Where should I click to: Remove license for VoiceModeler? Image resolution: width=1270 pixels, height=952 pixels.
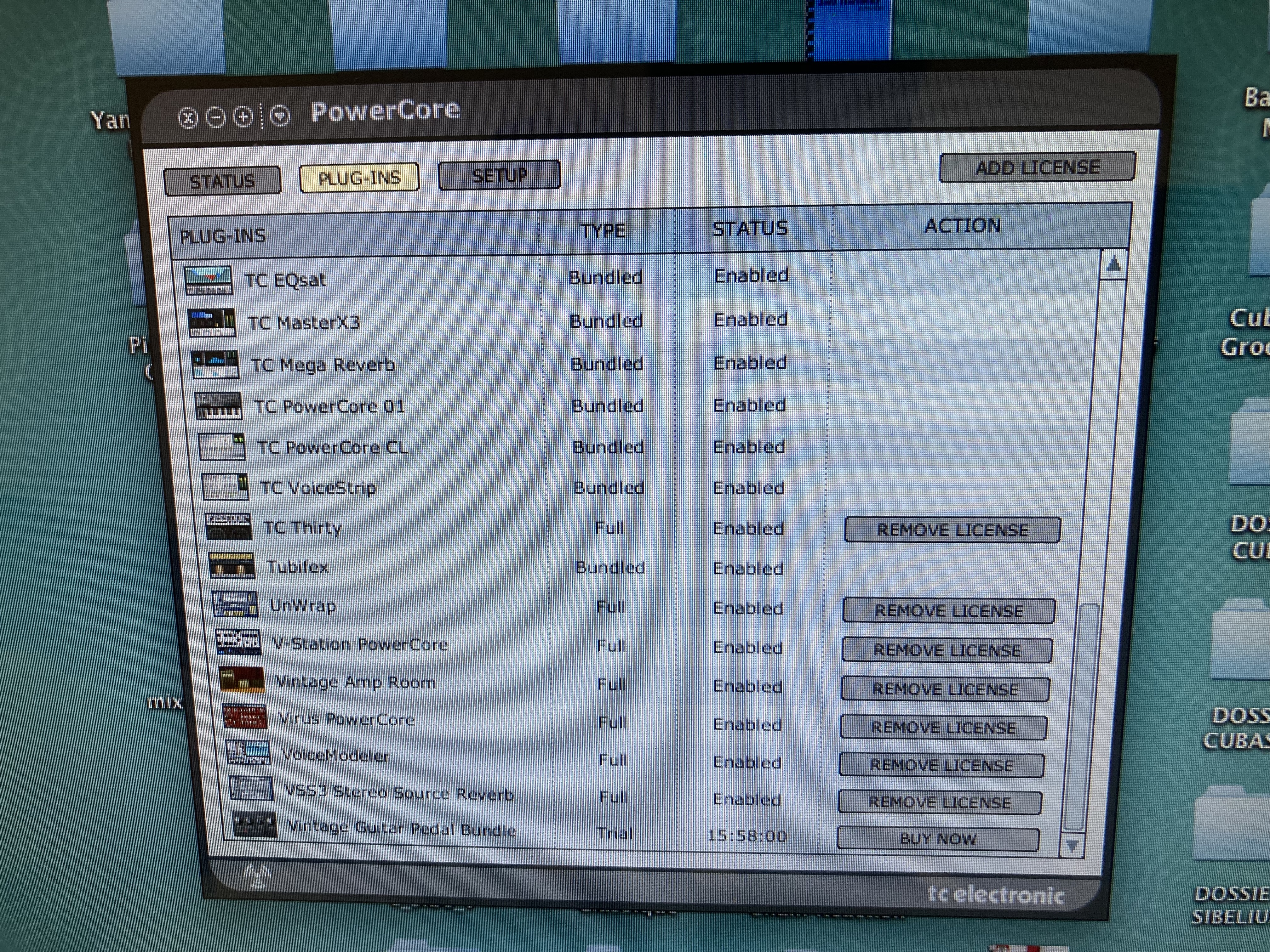941,765
